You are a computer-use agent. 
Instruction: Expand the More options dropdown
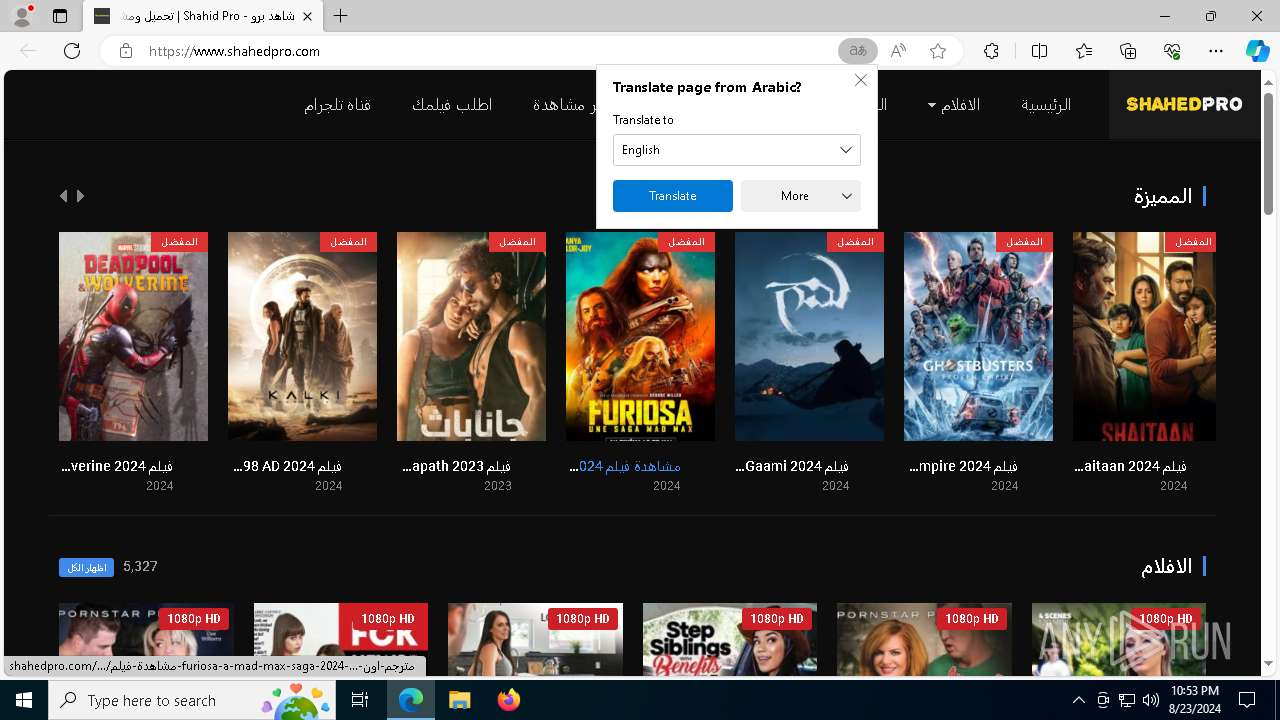(801, 196)
